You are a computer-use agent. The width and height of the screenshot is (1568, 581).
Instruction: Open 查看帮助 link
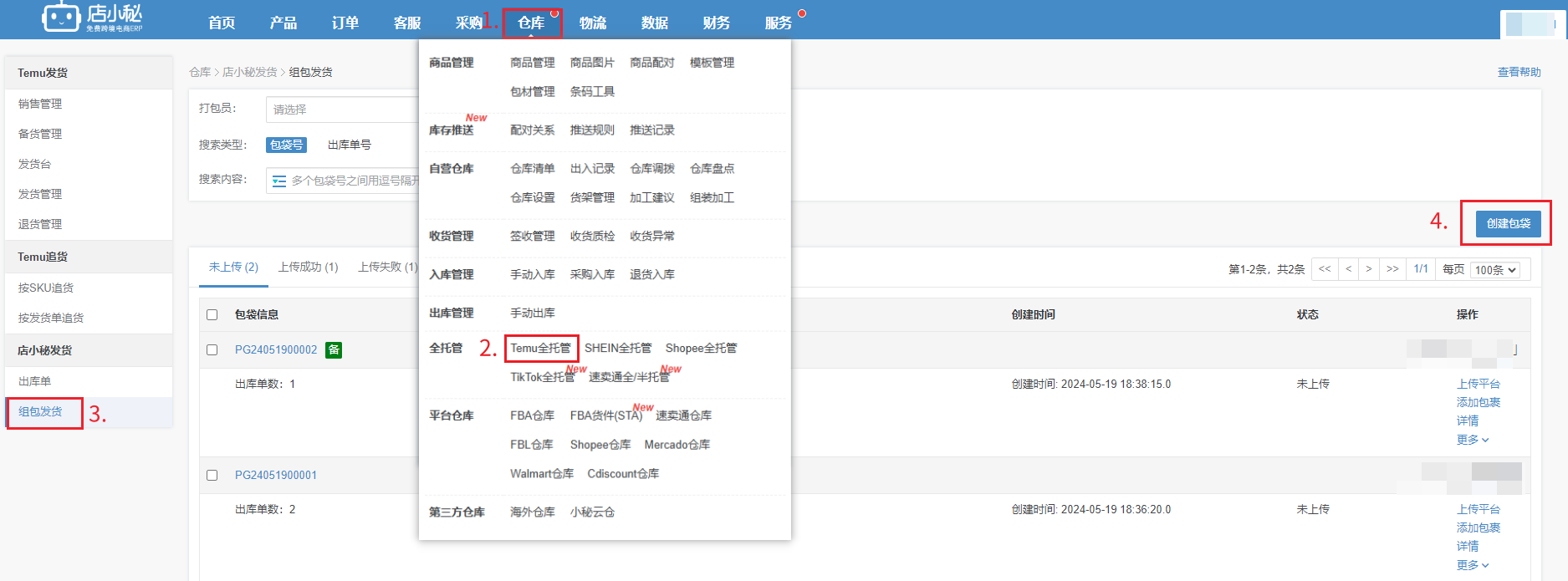coord(1519,73)
